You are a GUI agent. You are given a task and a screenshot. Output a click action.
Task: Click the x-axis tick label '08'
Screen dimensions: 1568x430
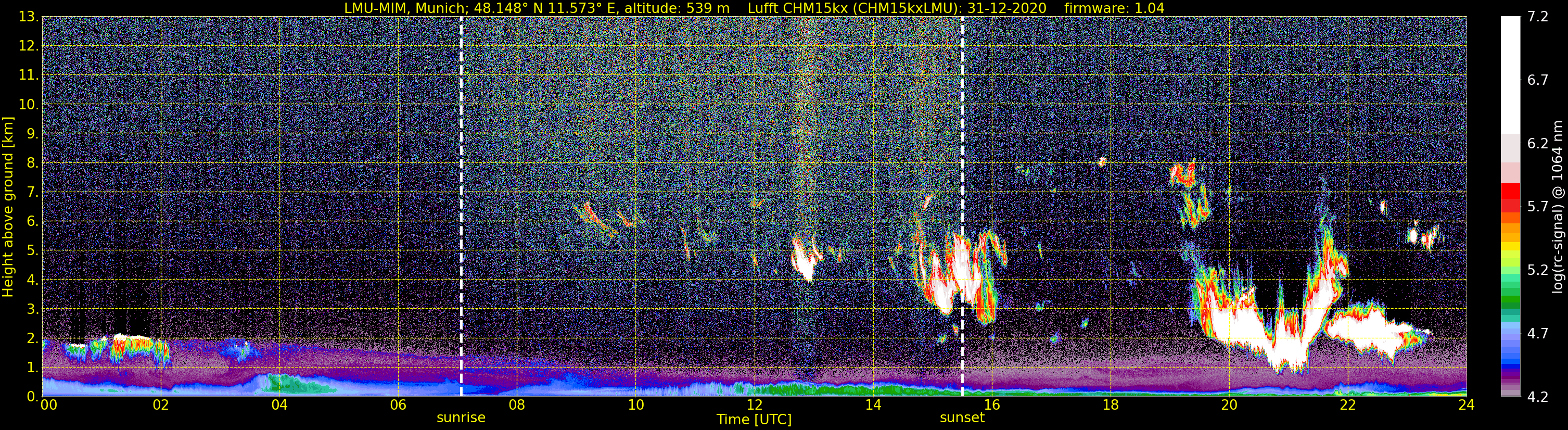(517, 405)
